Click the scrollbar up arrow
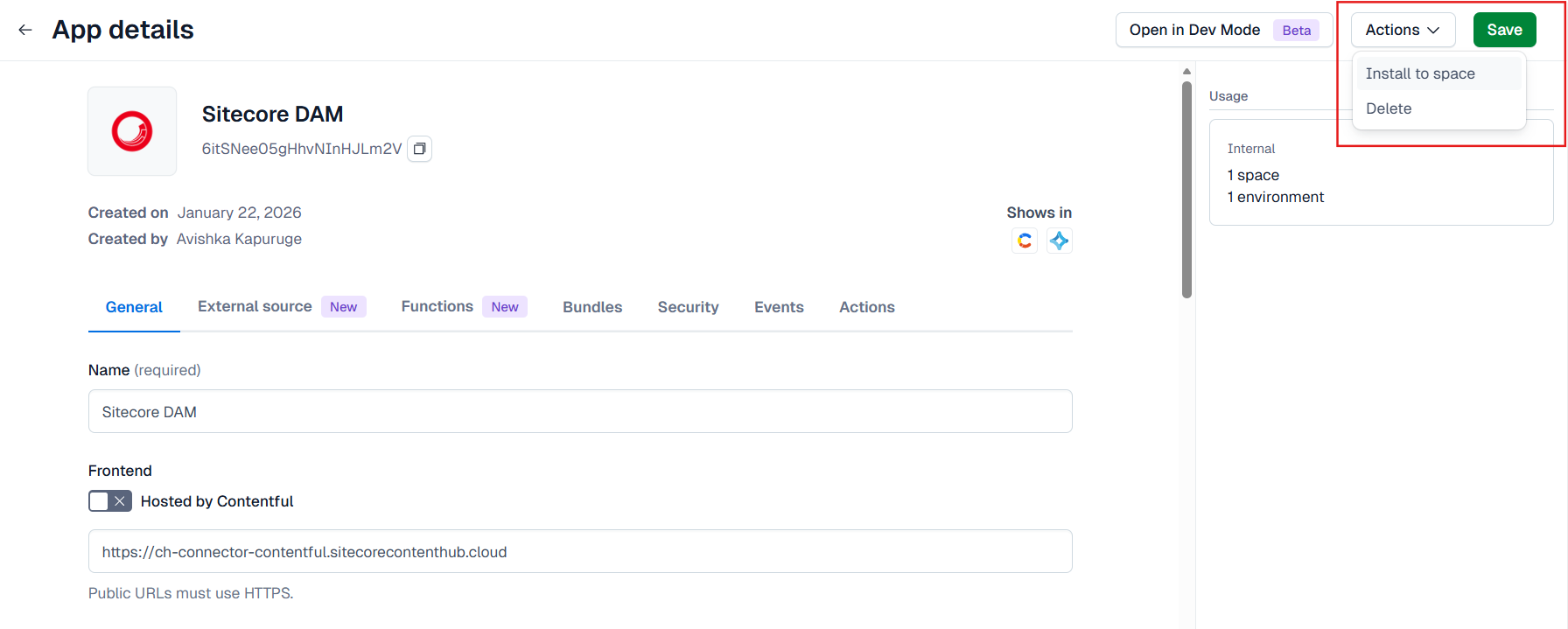The height and width of the screenshot is (629, 1568). tap(1186, 72)
